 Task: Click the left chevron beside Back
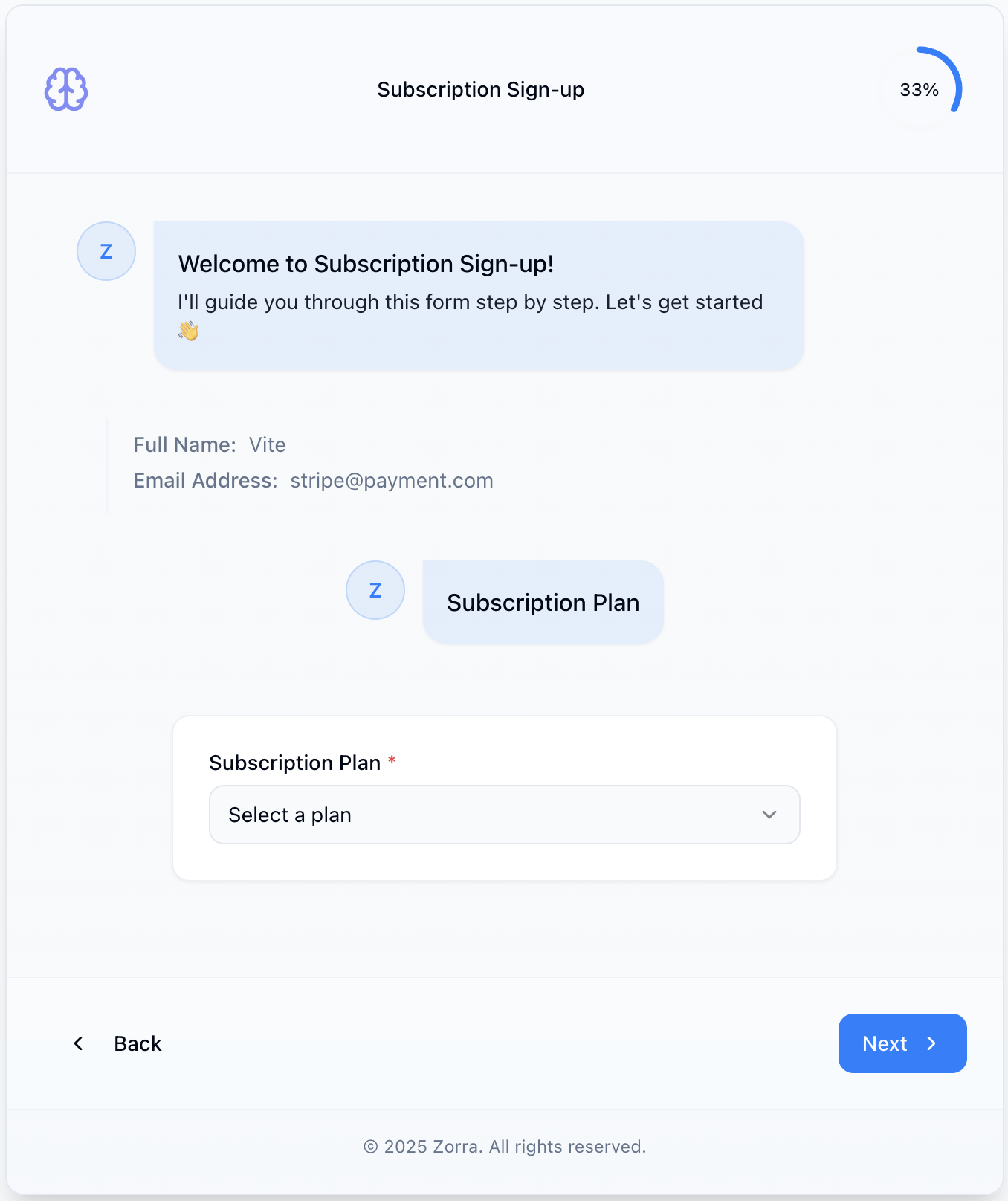(79, 1043)
